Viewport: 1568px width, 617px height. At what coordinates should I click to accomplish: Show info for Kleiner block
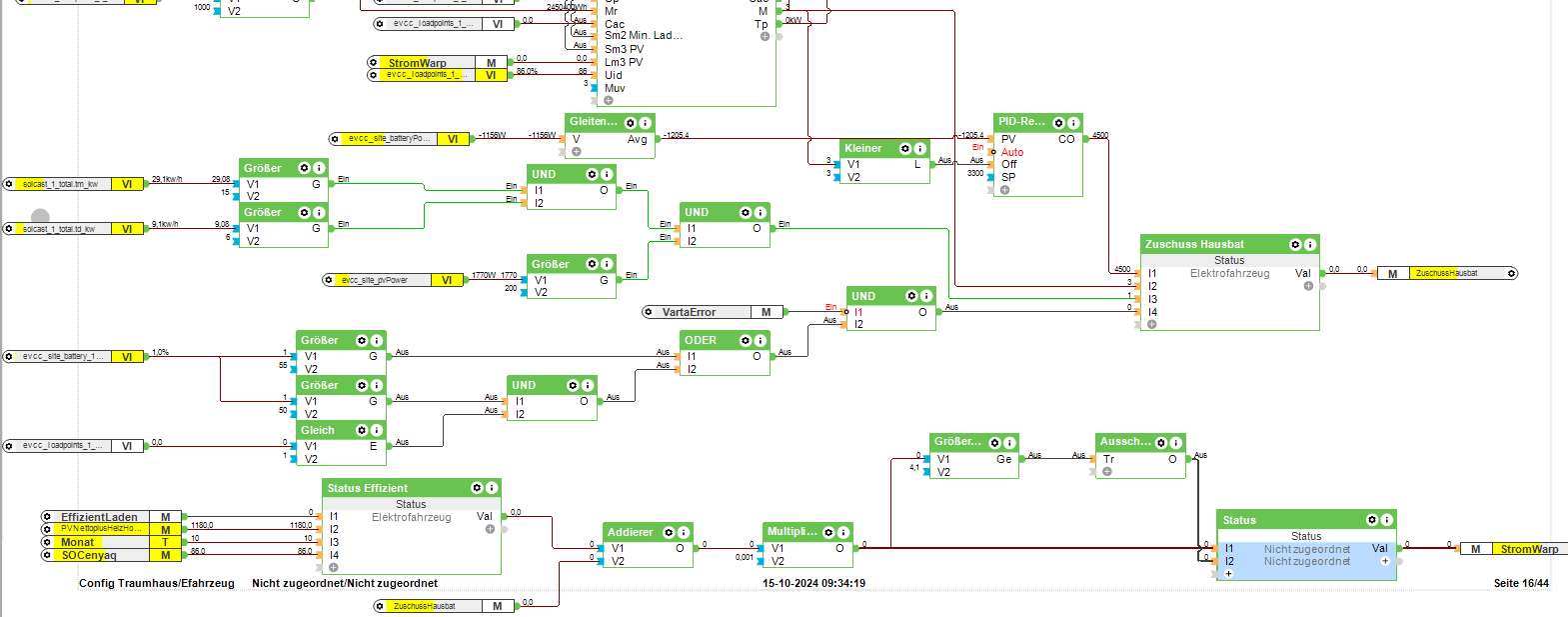tap(920, 149)
